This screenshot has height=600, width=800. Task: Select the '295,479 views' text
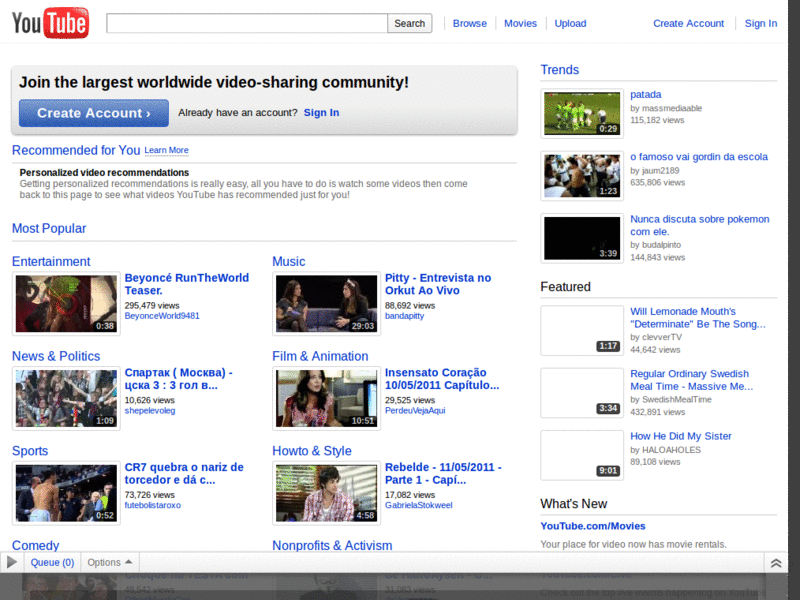pos(152,306)
